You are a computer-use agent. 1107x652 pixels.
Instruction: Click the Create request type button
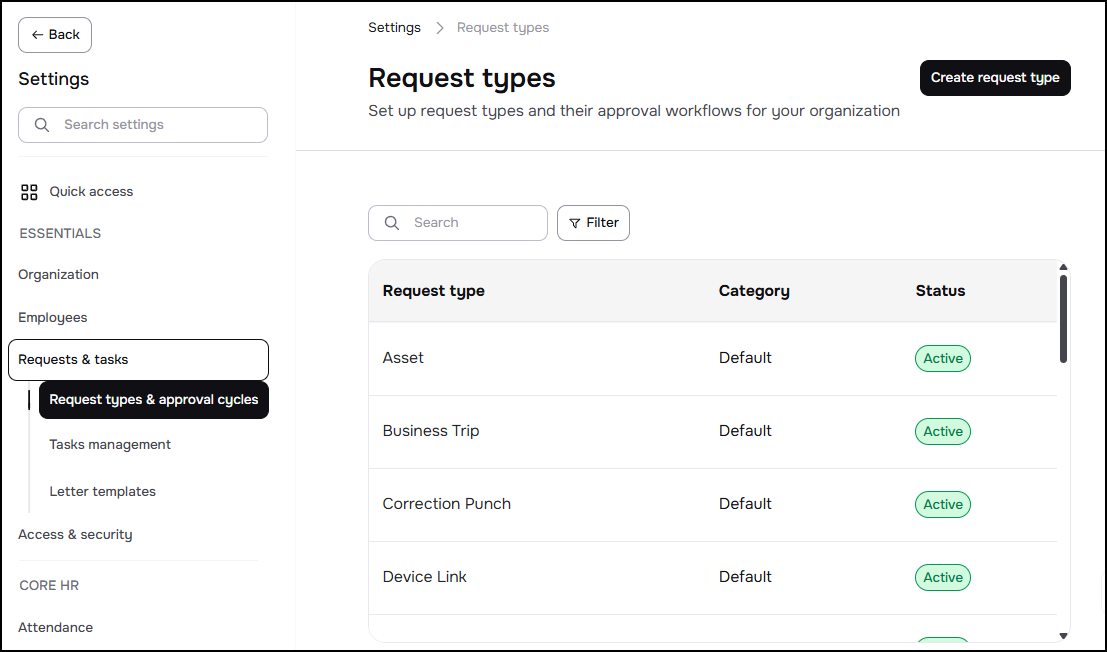[x=995, y=78]
